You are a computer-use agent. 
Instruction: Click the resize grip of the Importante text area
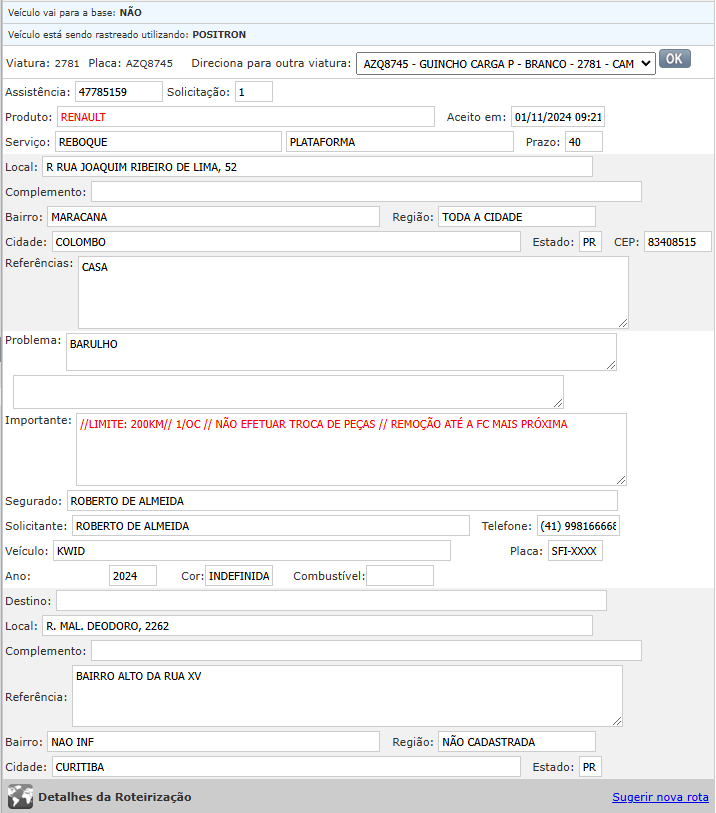(621, 480)
